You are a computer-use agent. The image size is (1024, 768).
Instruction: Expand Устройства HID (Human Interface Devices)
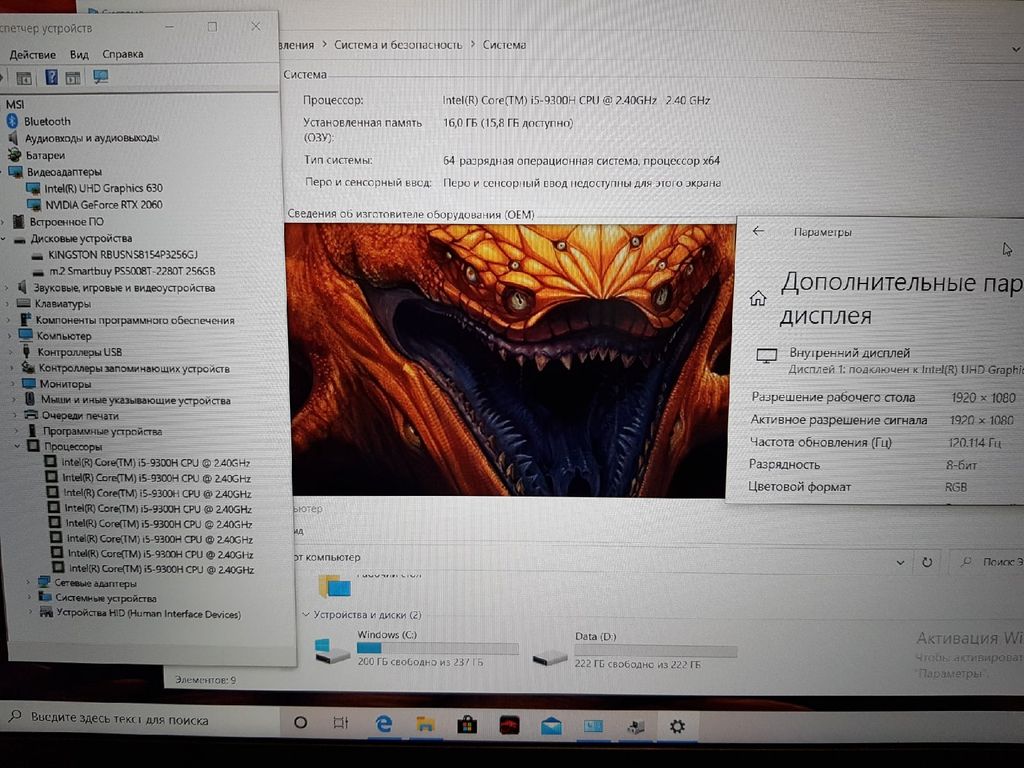tap(31, 613)
